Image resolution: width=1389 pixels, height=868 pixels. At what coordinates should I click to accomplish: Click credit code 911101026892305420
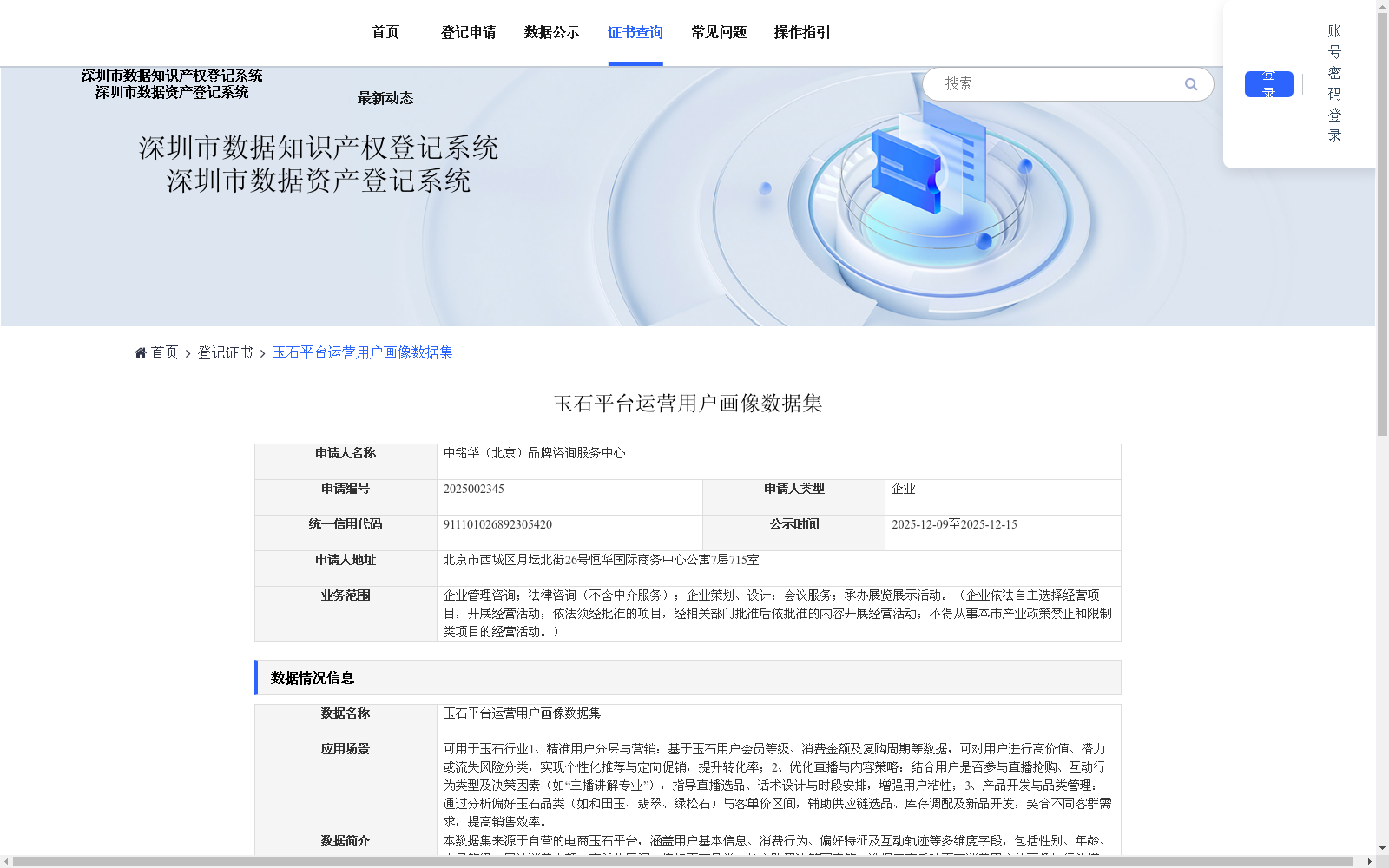pos(497,524)
